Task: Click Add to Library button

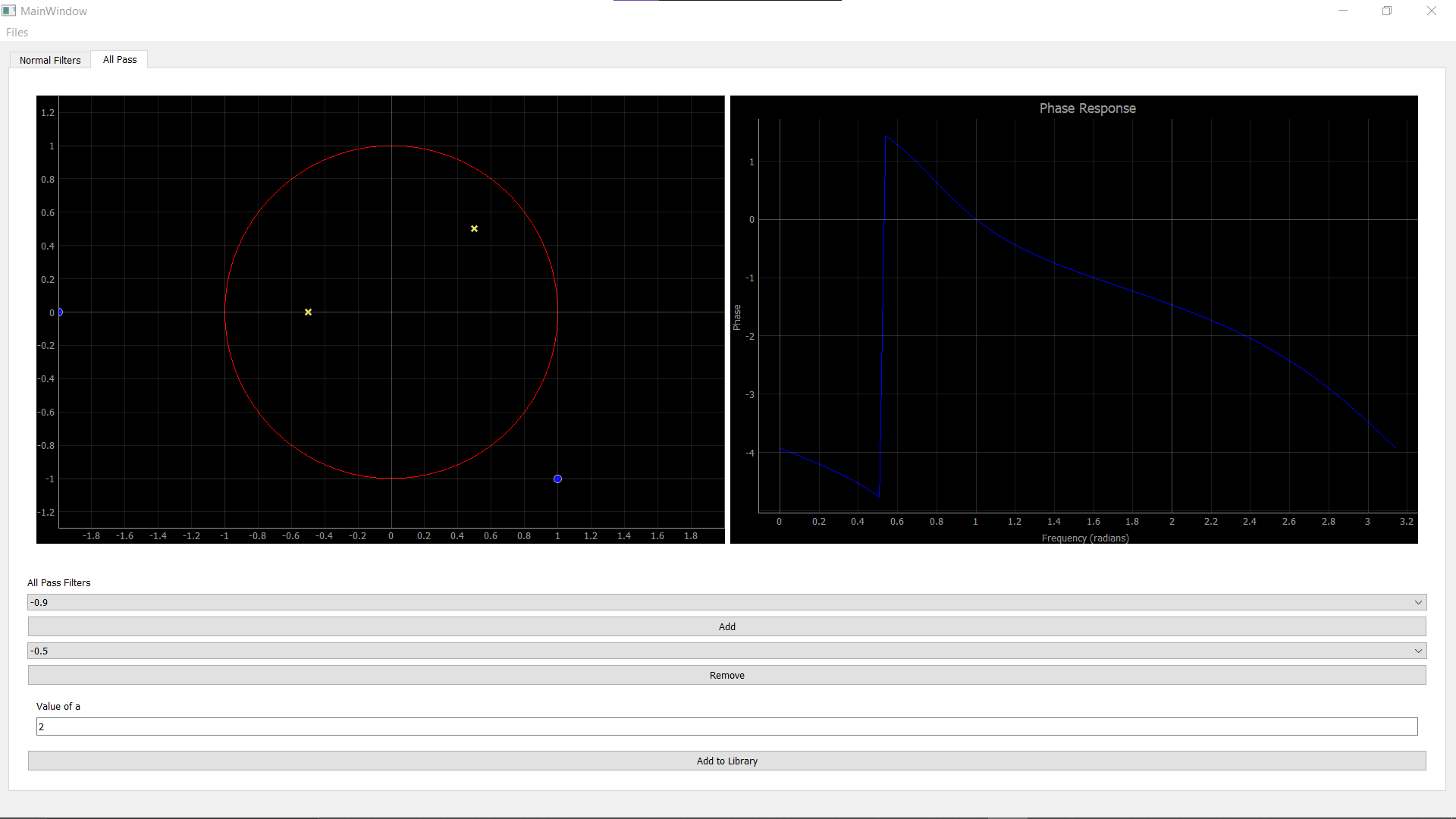Action: click(x=726, y=761)
